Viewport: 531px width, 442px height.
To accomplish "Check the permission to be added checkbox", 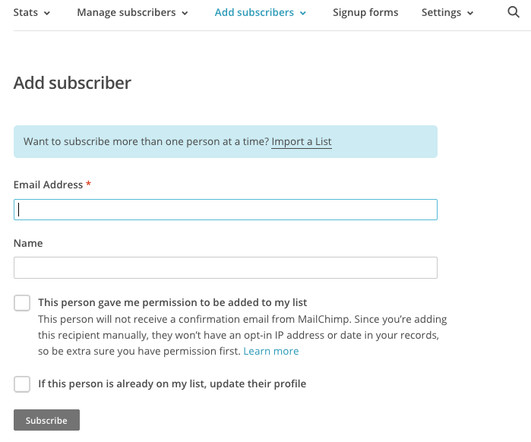I will 22,303.
